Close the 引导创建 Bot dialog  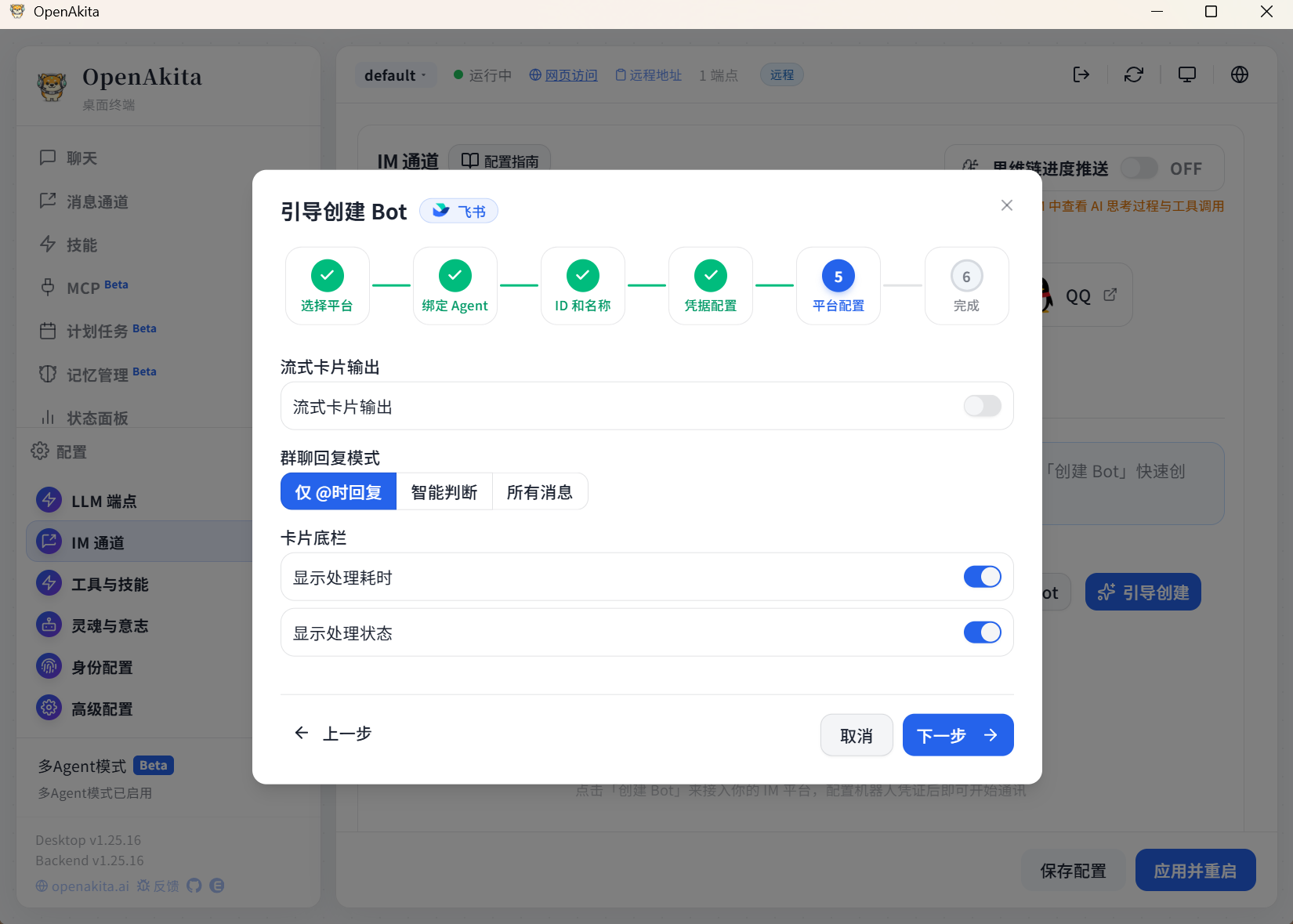click(x=1007, y=205)
